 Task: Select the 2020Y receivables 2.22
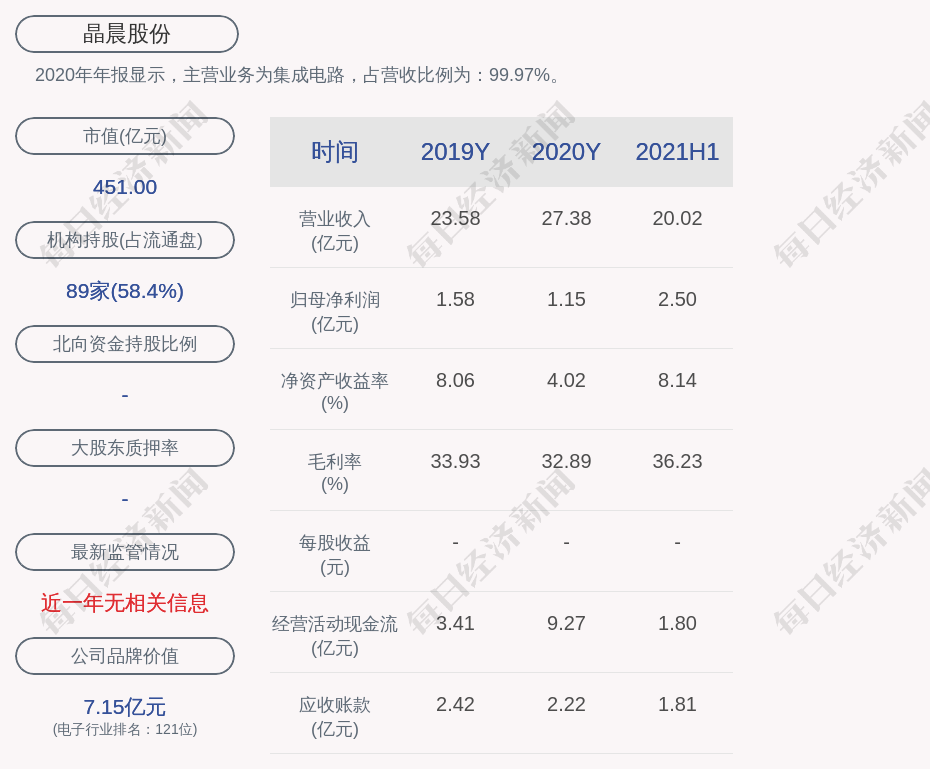pos(566,704)
